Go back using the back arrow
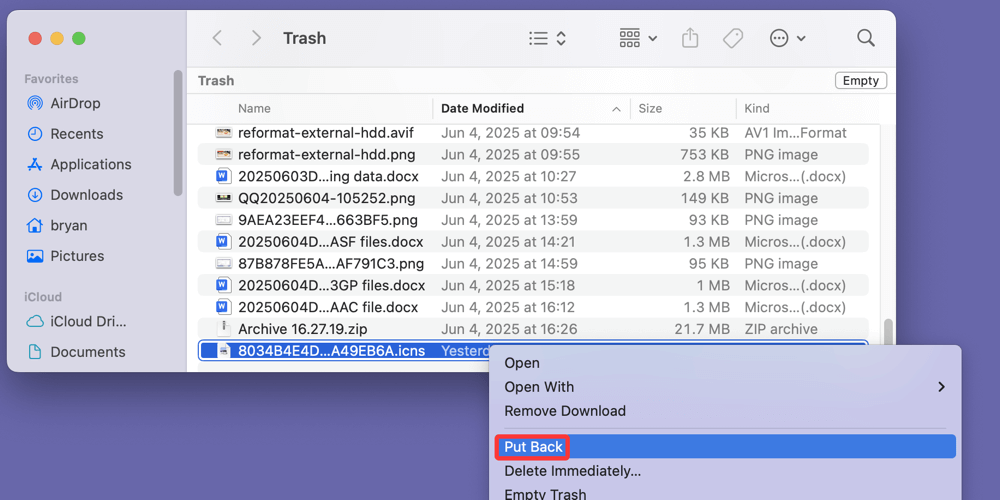 [x=217, y=38]
